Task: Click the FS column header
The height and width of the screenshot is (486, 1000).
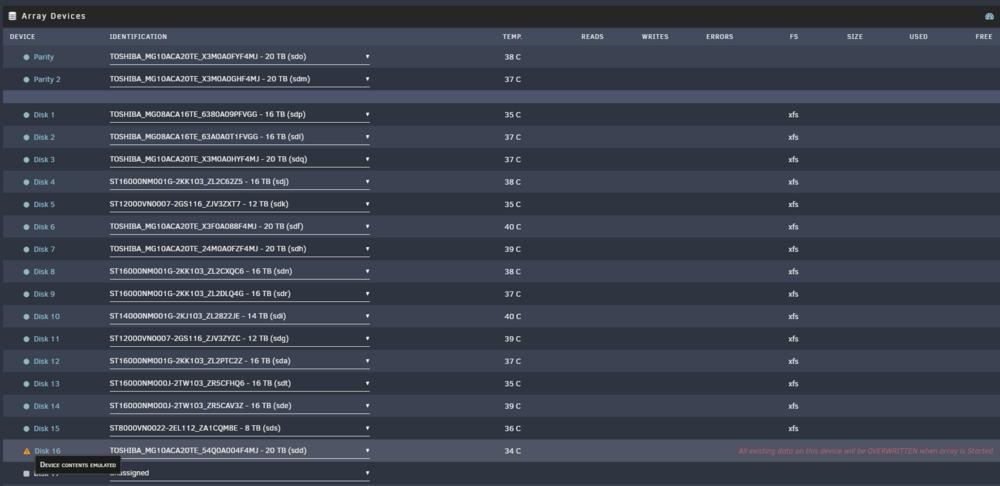Action: (793, 37)
